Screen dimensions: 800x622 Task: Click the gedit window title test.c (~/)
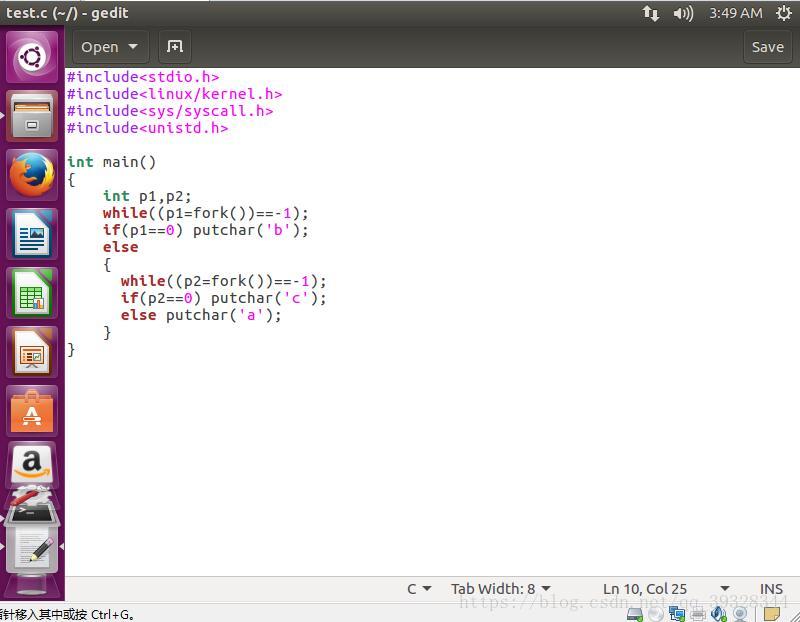(x=67, y=13)
